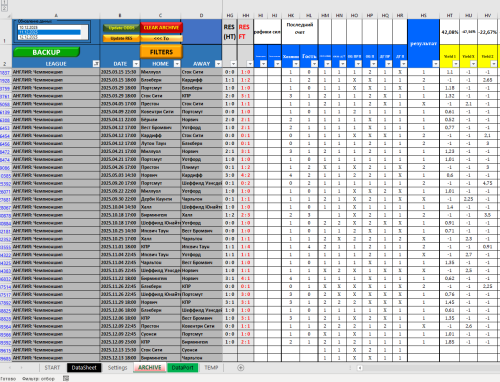Click the Yield 2 value '4.75'
The height and width of the screenshot is (382, 500).
coord(487,183)
